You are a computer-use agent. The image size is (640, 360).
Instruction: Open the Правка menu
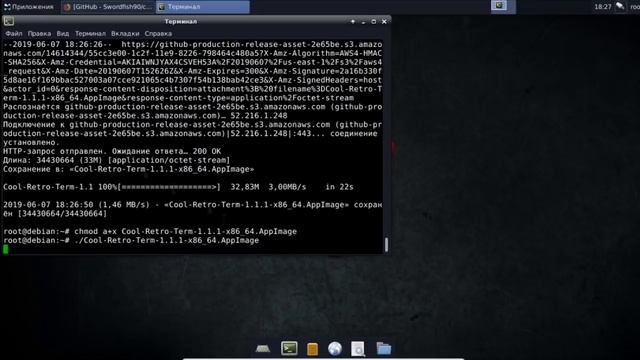click(39, 33)
